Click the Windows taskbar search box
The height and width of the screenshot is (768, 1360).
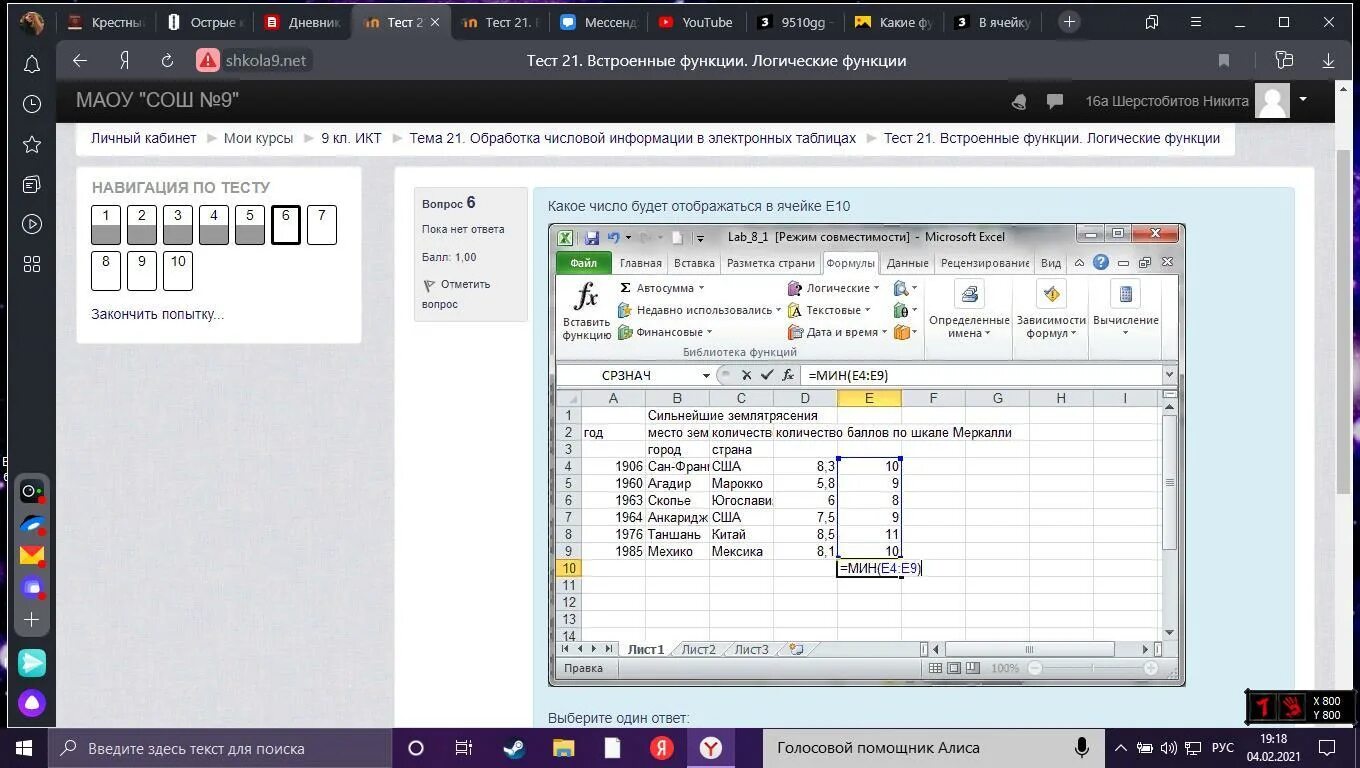220,748
